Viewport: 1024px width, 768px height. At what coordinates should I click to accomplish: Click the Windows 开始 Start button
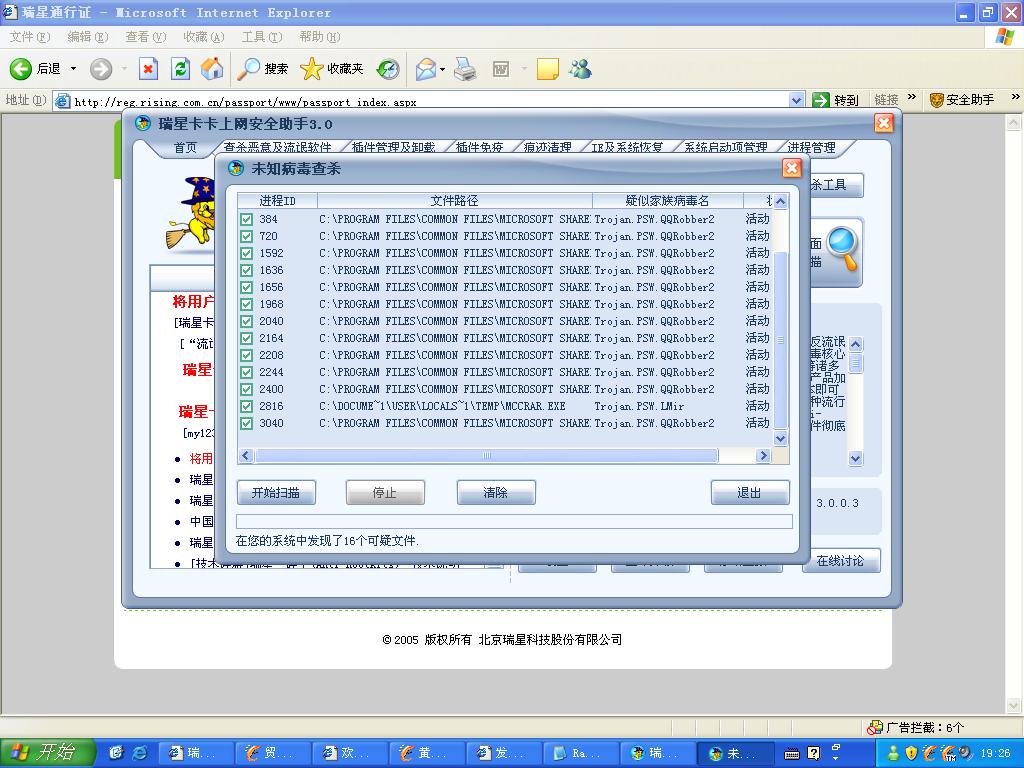pyautogui.click(x=48, y=753)
